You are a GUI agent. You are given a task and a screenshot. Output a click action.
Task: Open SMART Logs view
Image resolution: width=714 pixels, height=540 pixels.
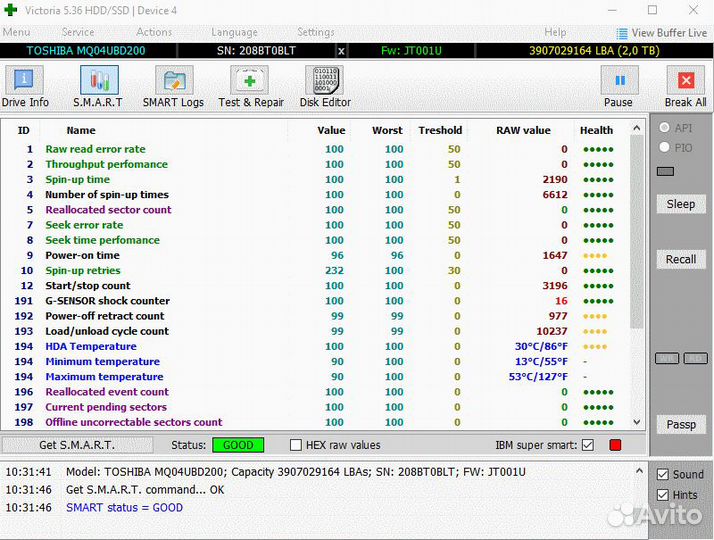tap(173, 86)
